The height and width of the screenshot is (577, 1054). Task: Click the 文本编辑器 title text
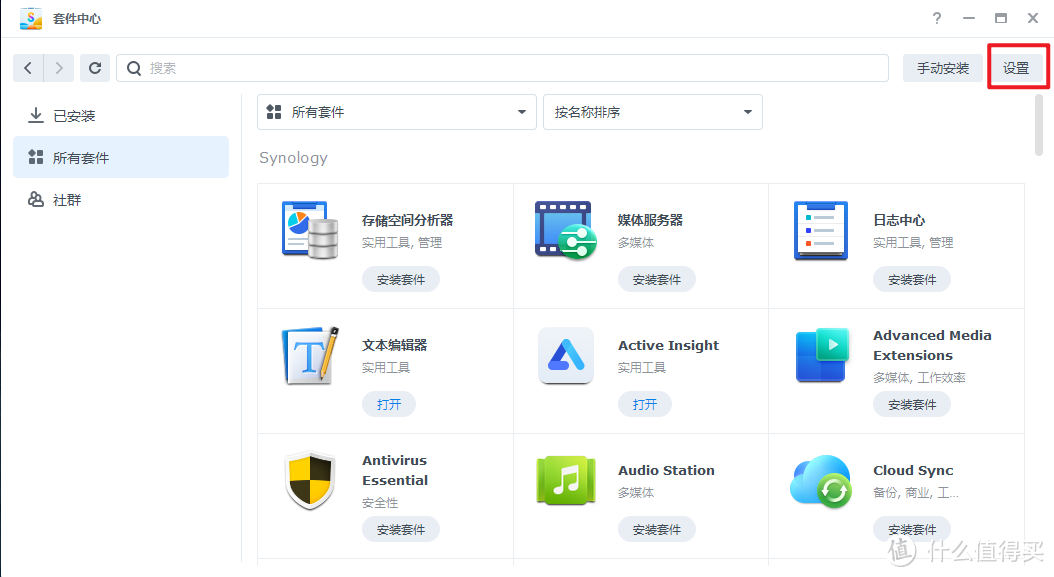coord(395,345)
